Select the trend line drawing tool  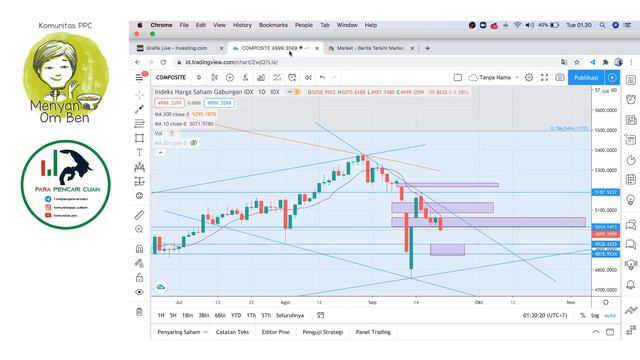(139, 109)
